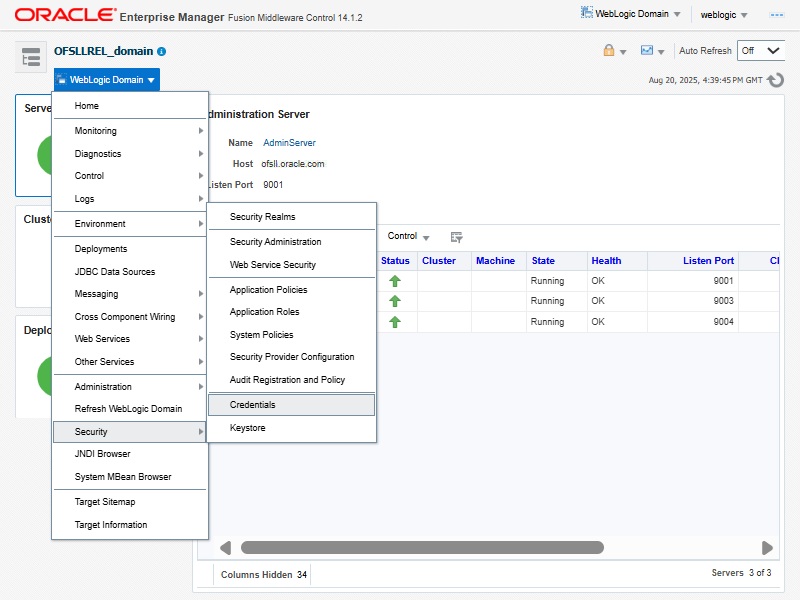Image resolution: width=800 pixels, height=600 pixels.
Task: Click the horizontal scrollbar under the servers table
Action: click(x=421, y=548)
